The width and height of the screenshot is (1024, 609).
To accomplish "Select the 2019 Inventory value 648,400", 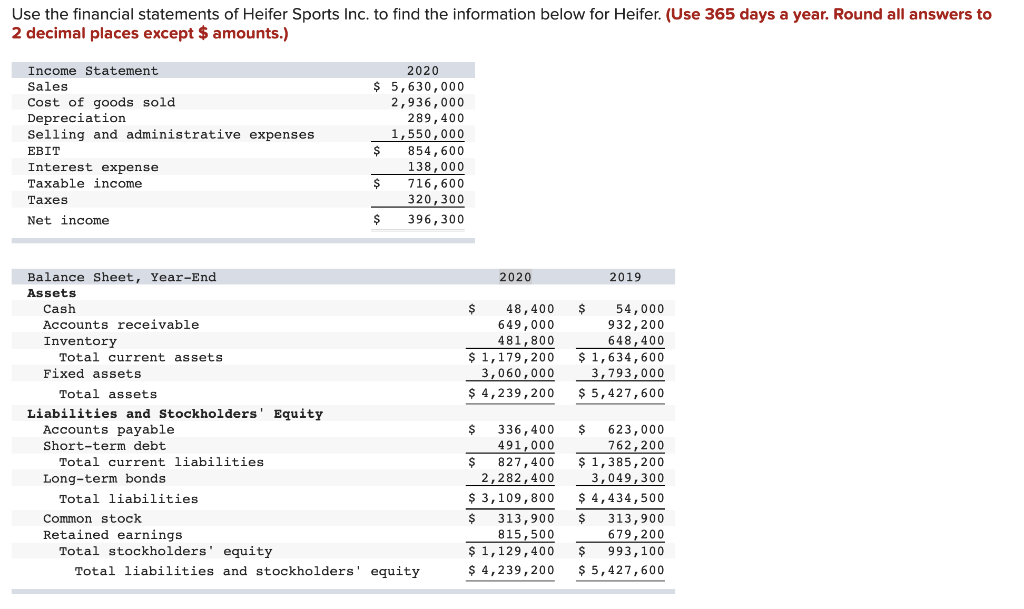I will (635, 341).
